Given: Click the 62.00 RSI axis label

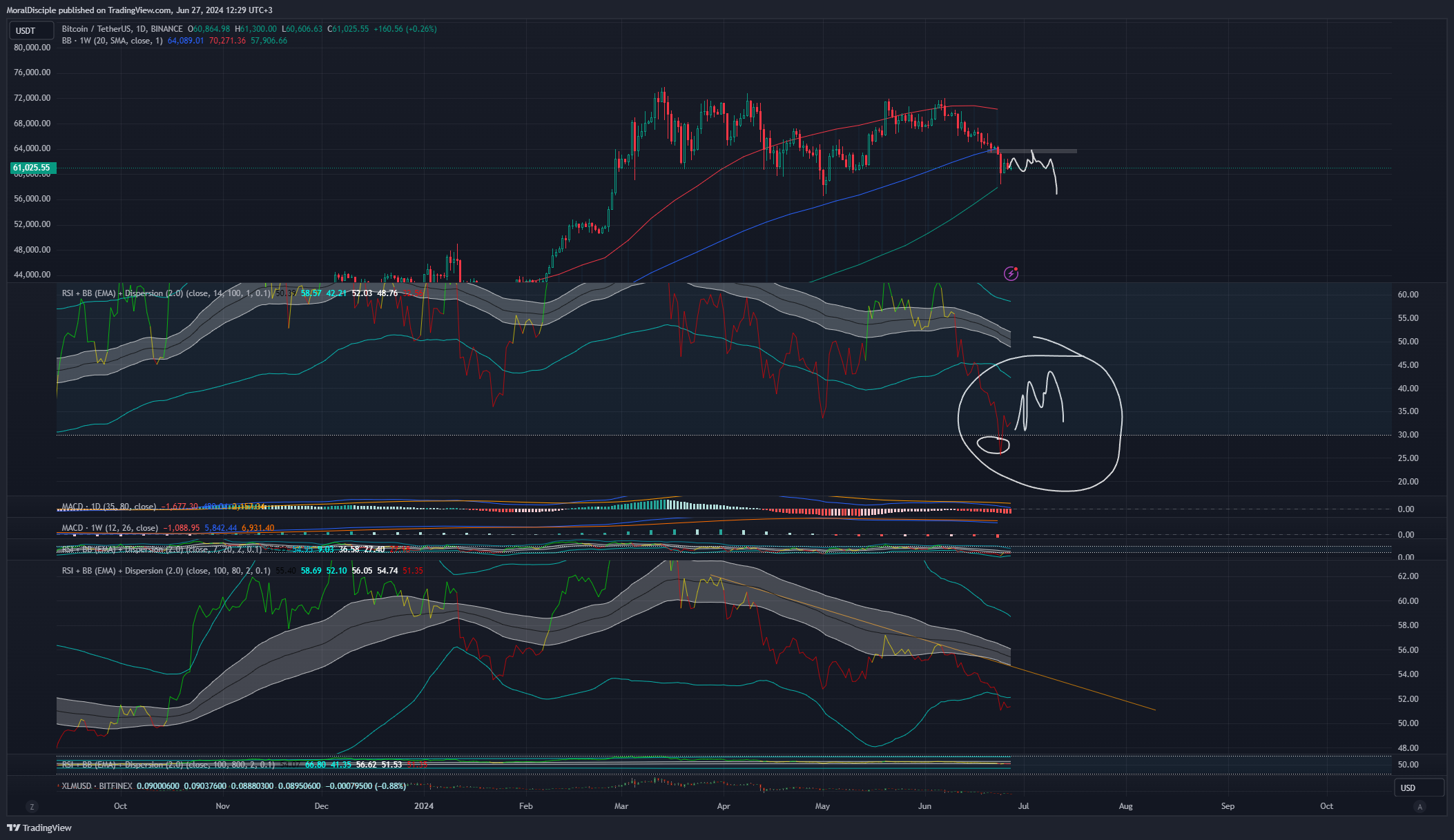Looking at the screenshot, I should (1408, 576).
